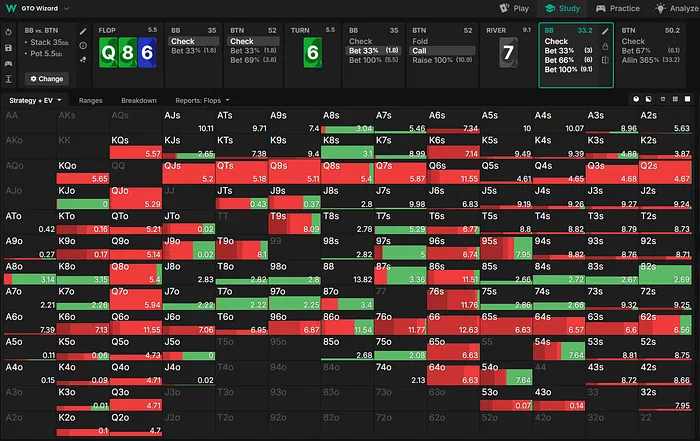The image size is (700, 441).
Task: Switch to the Ranges tab
Action: click(91, 101)
